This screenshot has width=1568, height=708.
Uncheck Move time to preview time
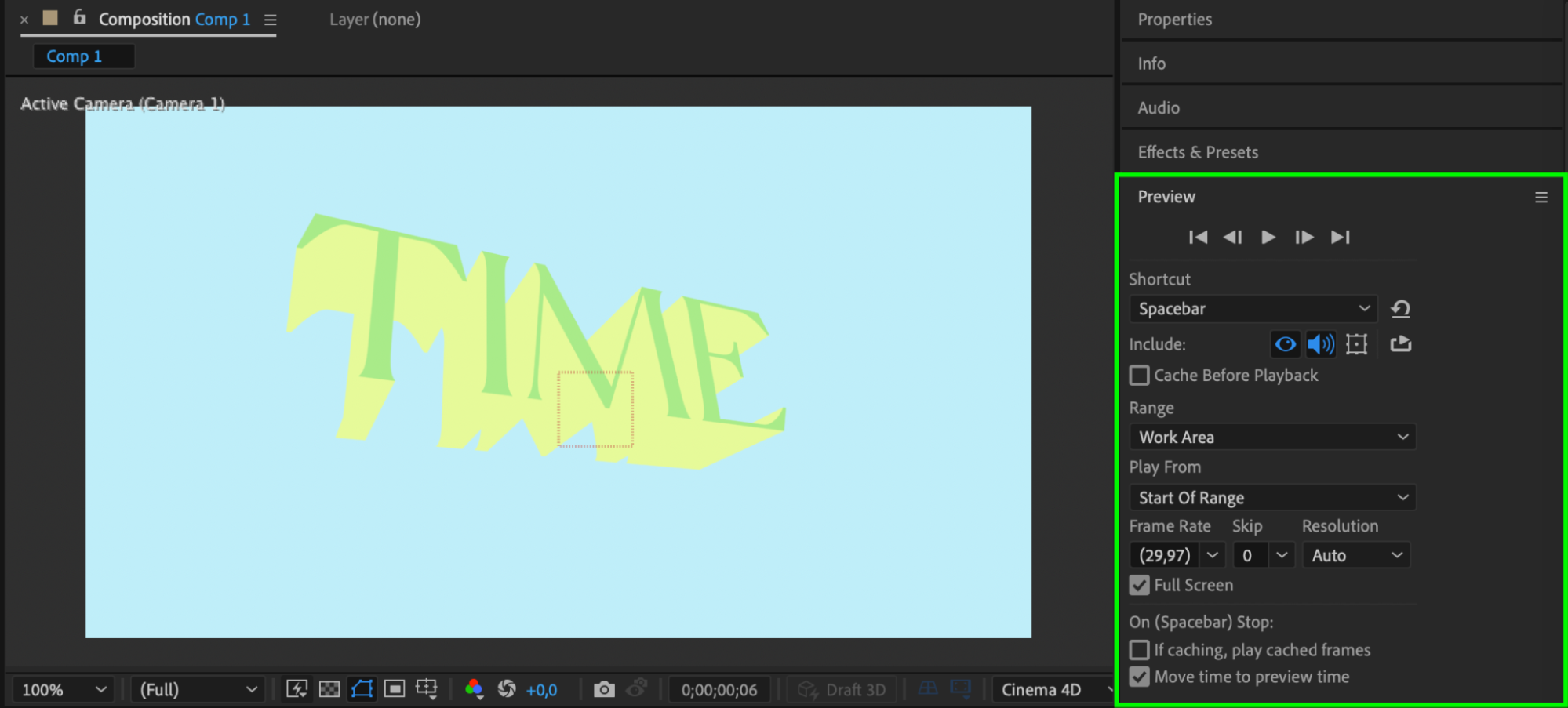click(1139, 677)
